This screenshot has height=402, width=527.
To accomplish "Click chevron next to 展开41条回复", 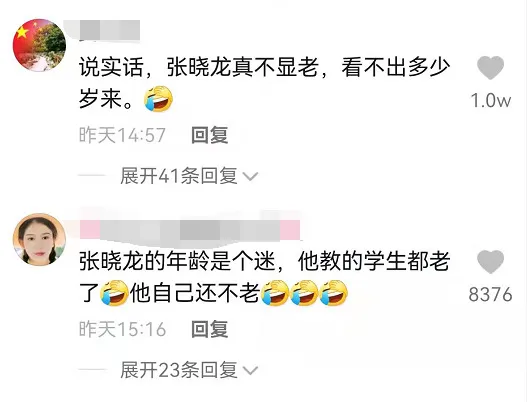I will pyautogui.click(x=250, y=177).
